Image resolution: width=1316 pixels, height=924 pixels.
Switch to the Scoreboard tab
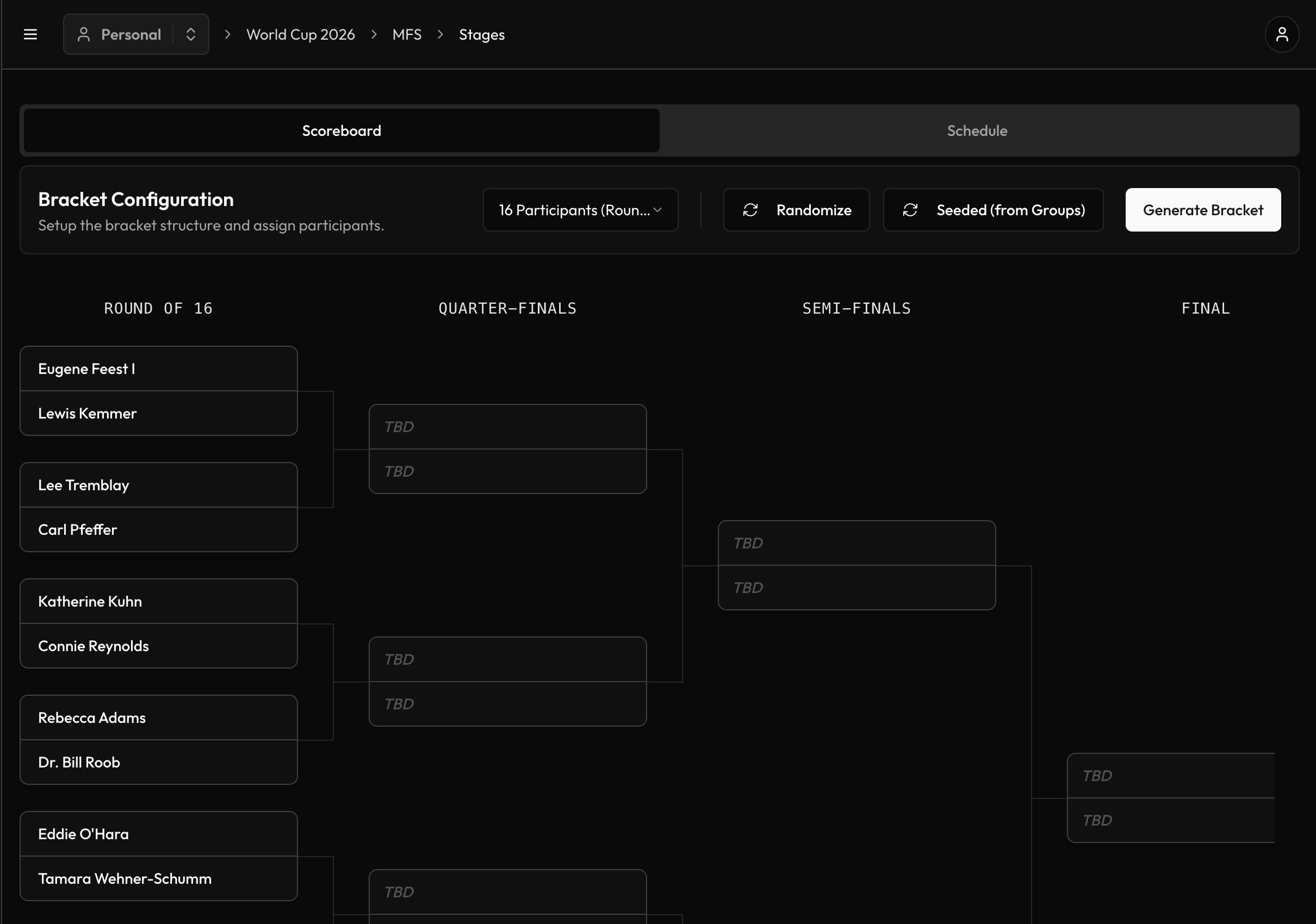pyautogui.click(x=342, y=130)
